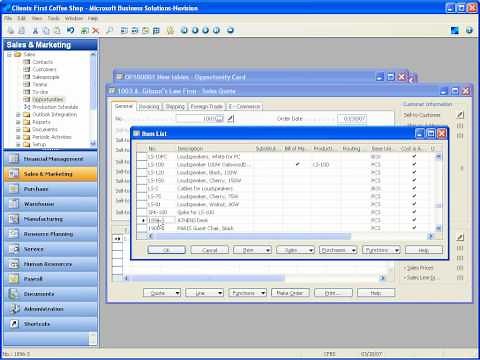Collapse the Sales folder in navigation tree
Viewport: 480px width, 360px height.
(10, 54)
